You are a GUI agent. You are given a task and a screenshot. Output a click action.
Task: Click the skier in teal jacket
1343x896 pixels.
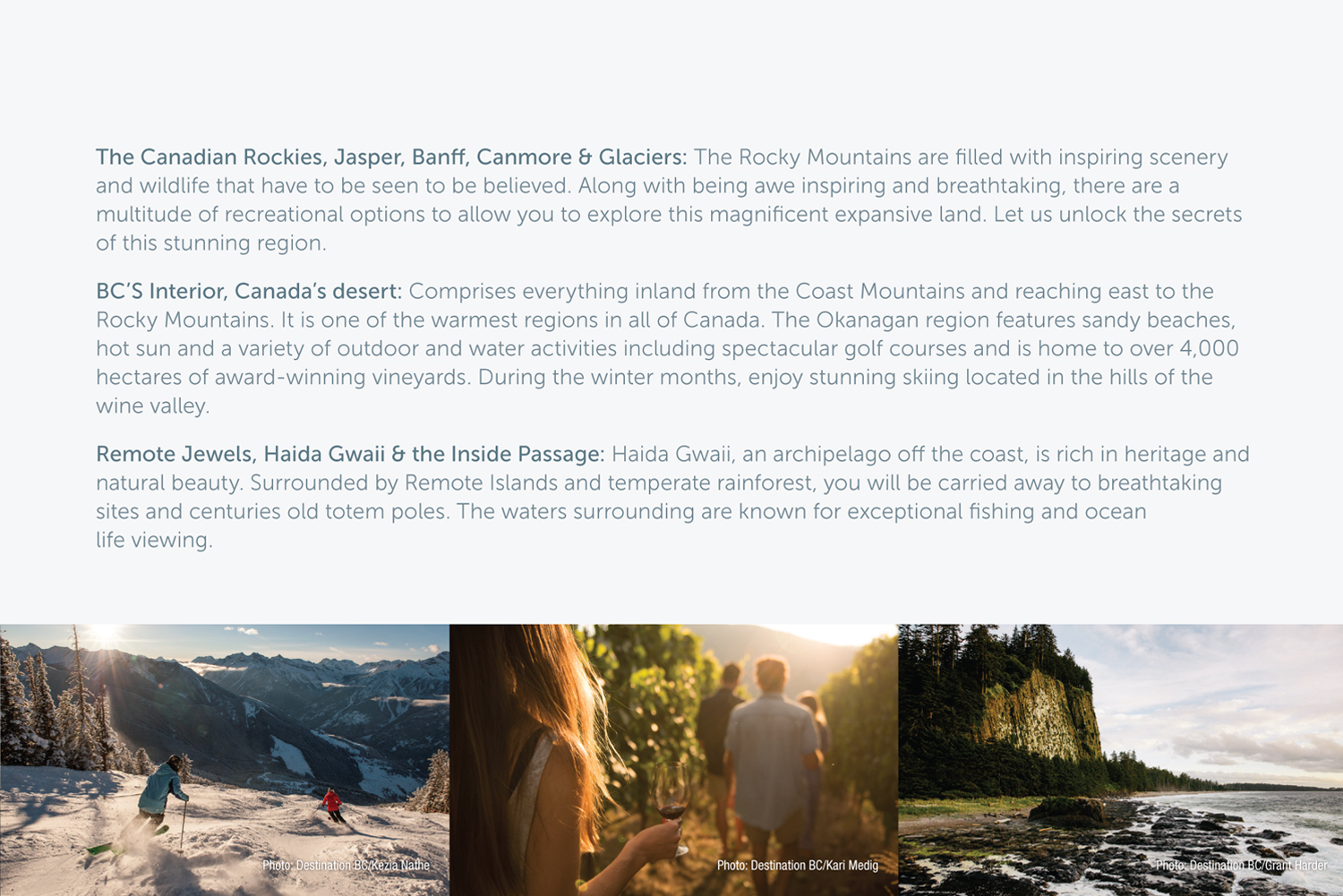159,798
